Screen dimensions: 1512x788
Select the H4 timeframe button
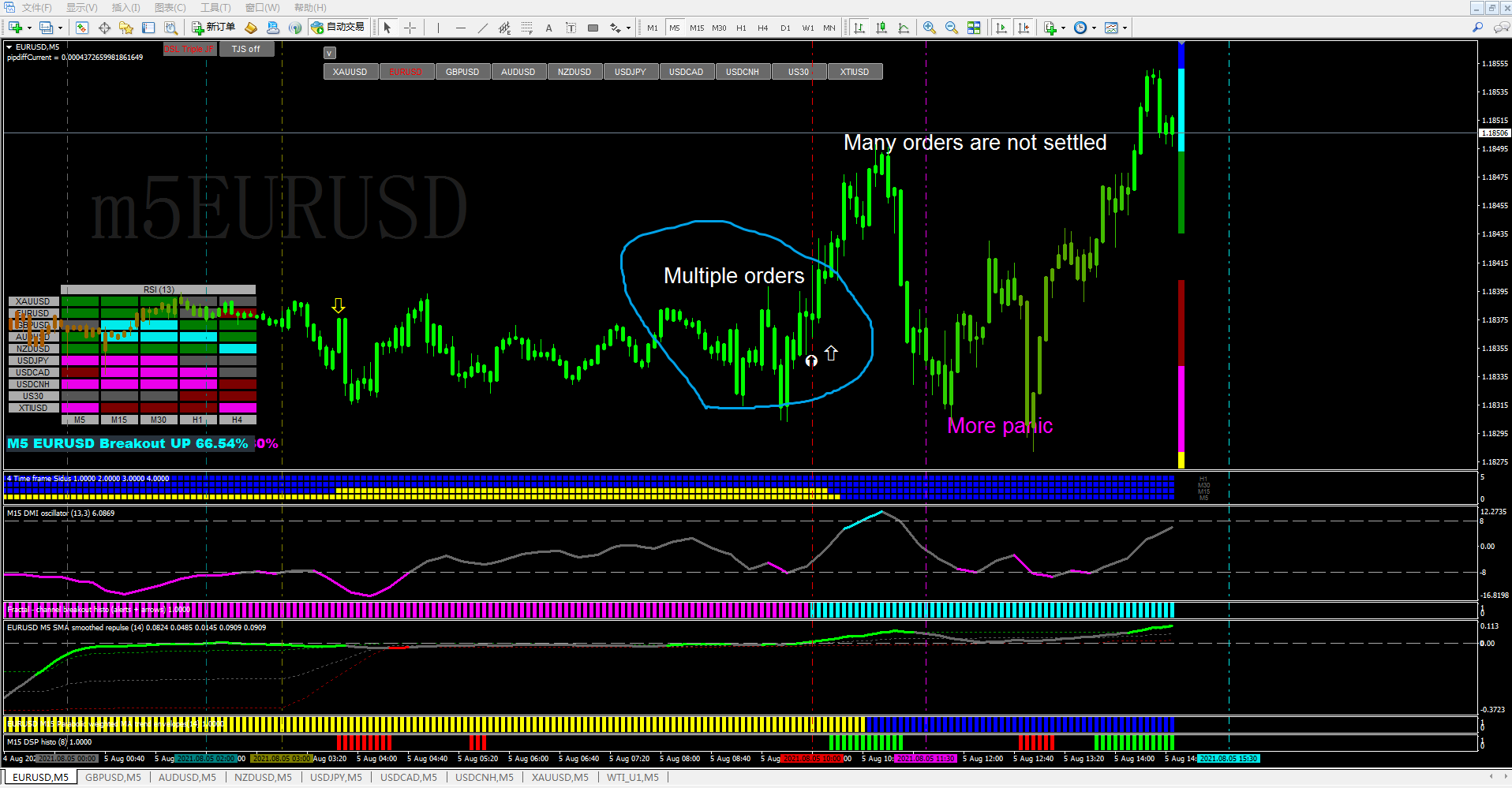pyautogui.click(x=763, y=28)
